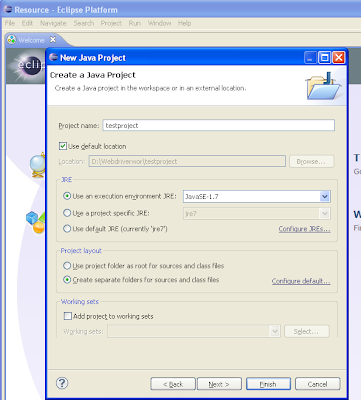Maximize the New Java Project dialog
361x400 pixels.
pos(324,58)
